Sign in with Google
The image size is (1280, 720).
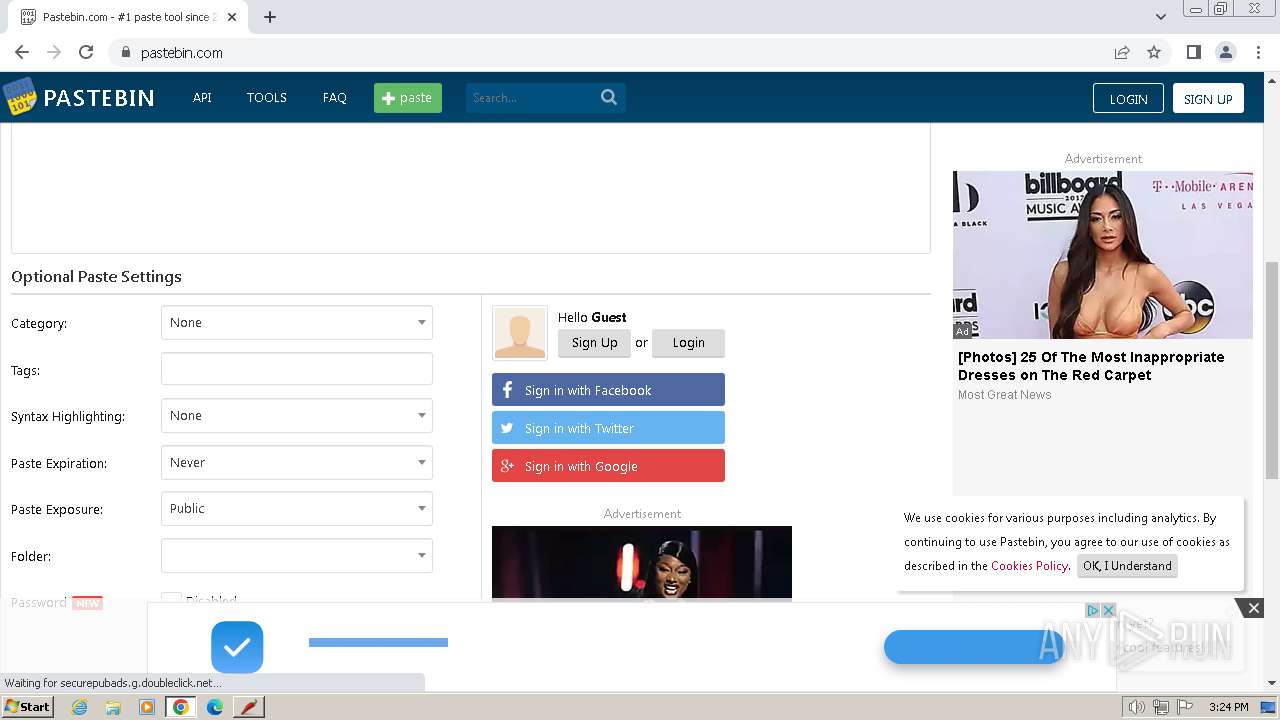[608, 466]
